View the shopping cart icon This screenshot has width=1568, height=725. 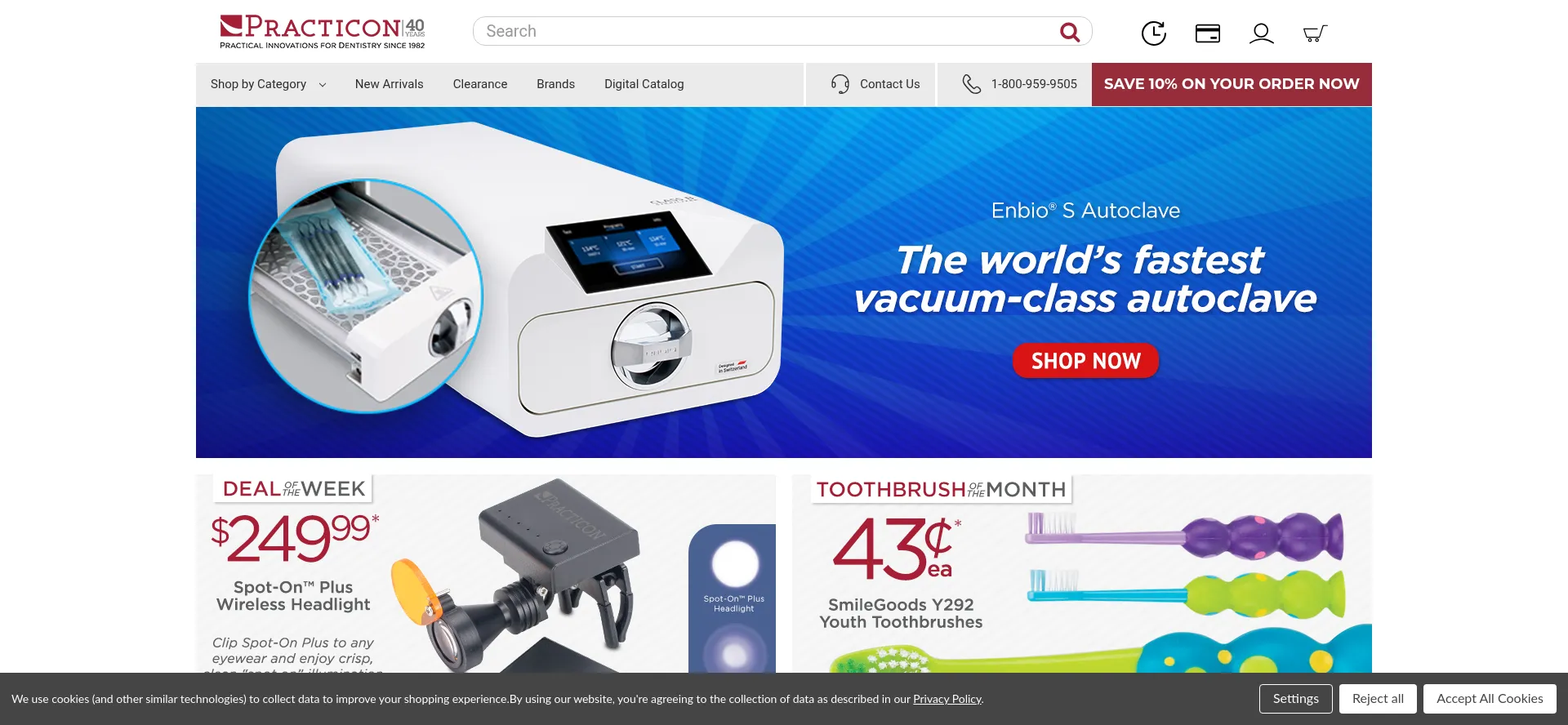[x=1315, y=33]
